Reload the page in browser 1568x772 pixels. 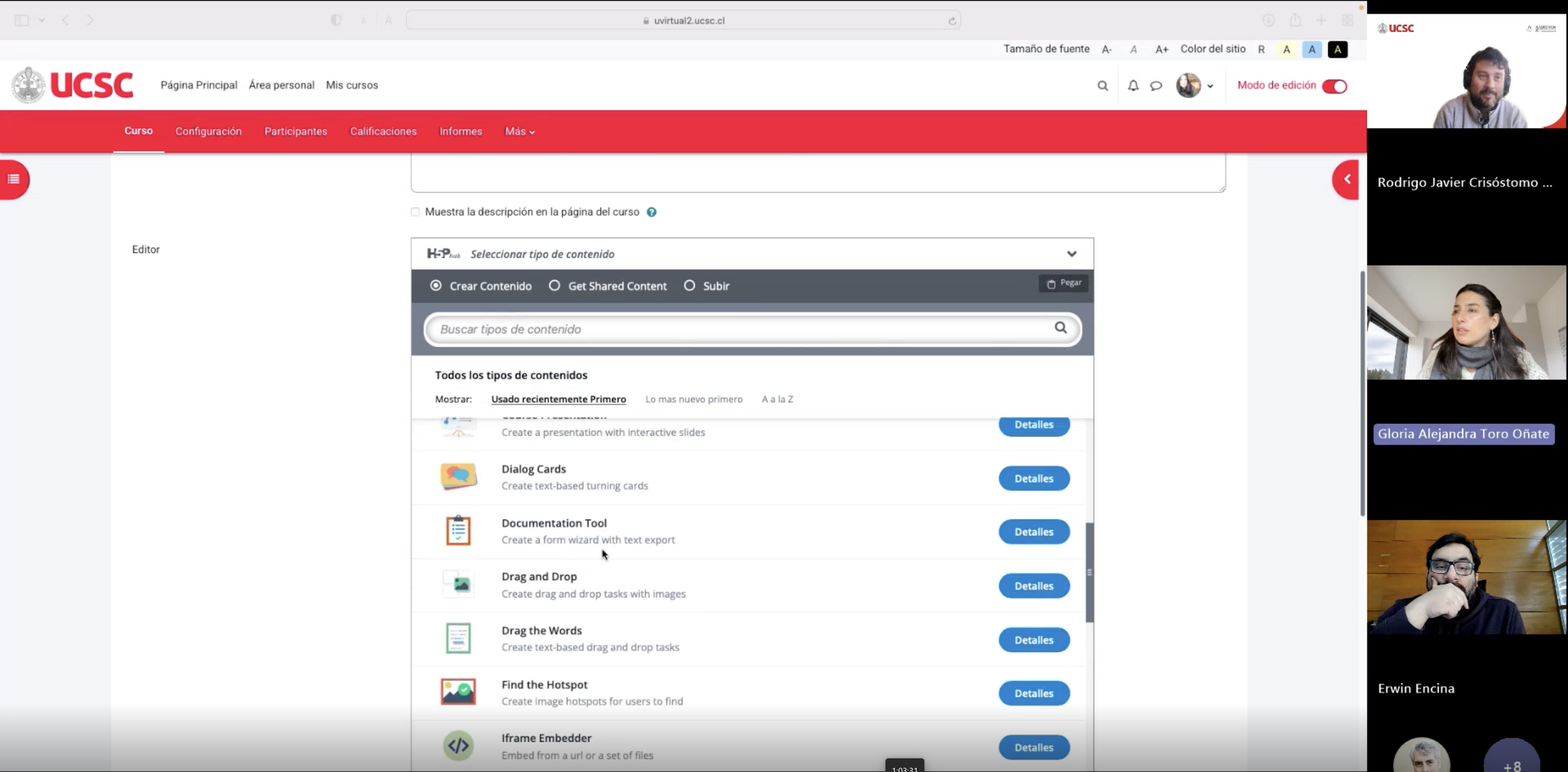[952, 21]
